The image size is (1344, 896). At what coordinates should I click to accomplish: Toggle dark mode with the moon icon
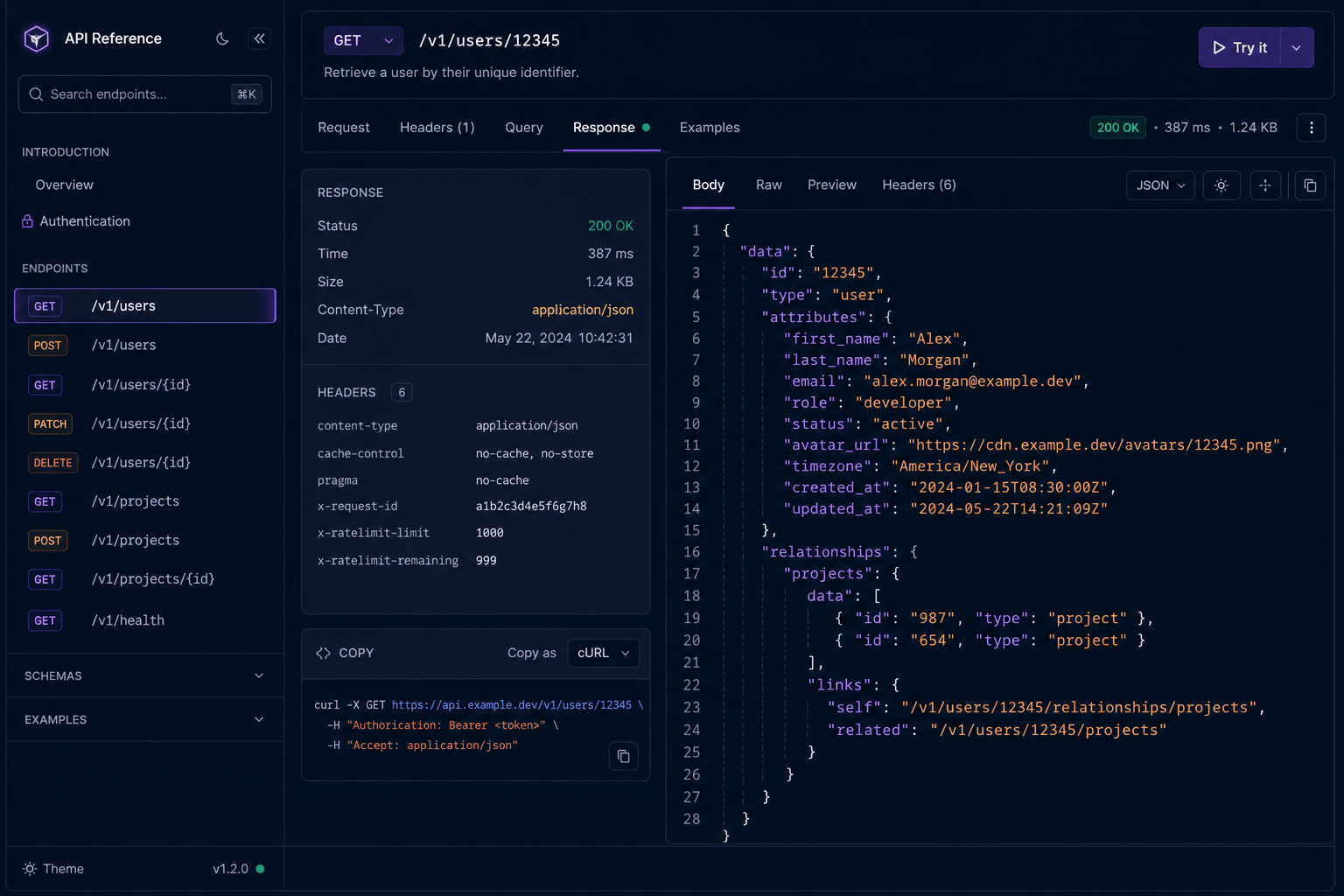(222, 38)
